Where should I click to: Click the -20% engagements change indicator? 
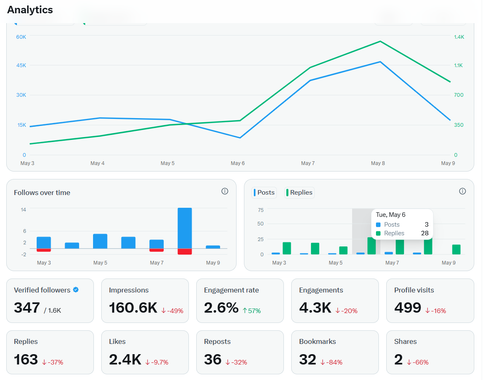tap(346, 311)
